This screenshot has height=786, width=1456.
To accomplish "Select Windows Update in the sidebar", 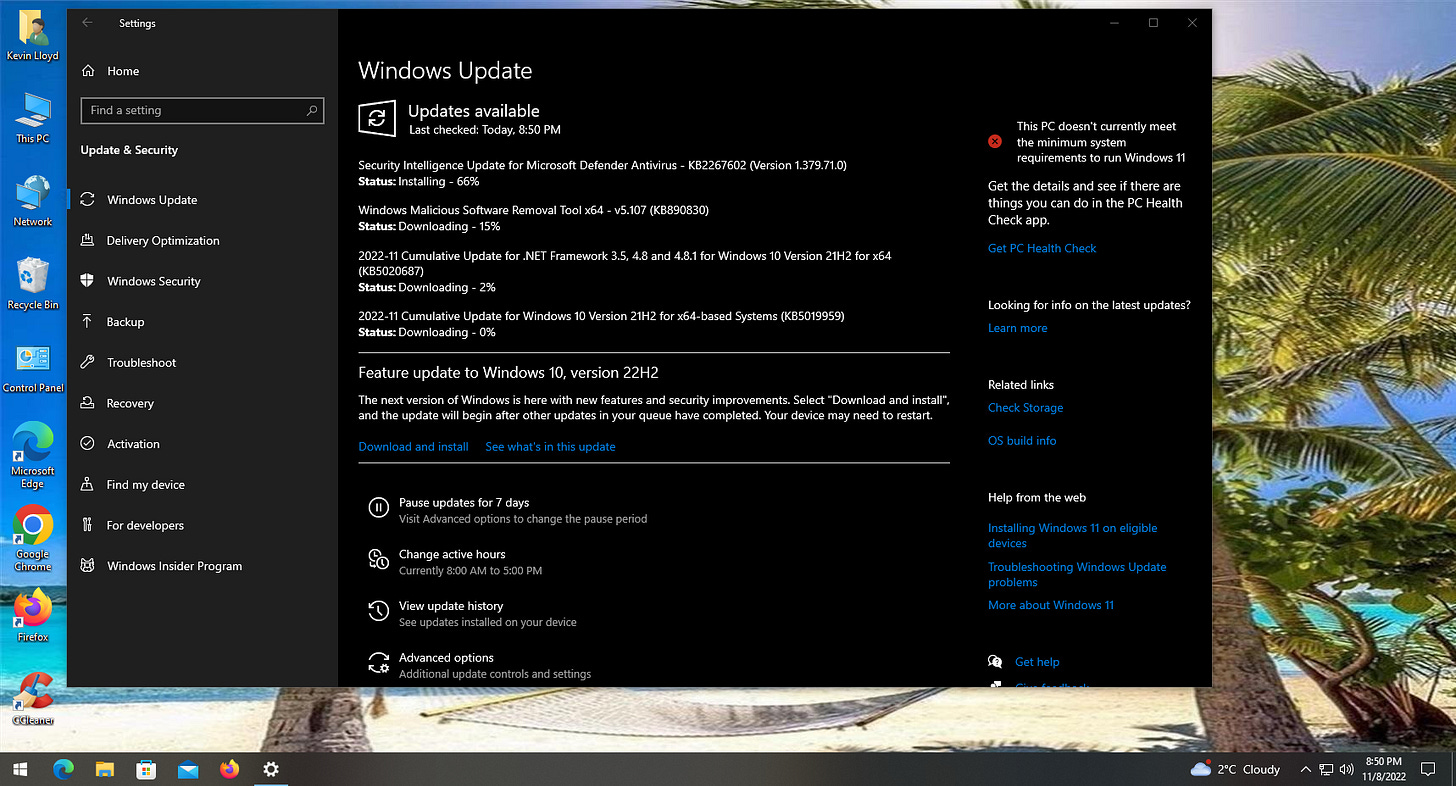I will tap(153, 199).
